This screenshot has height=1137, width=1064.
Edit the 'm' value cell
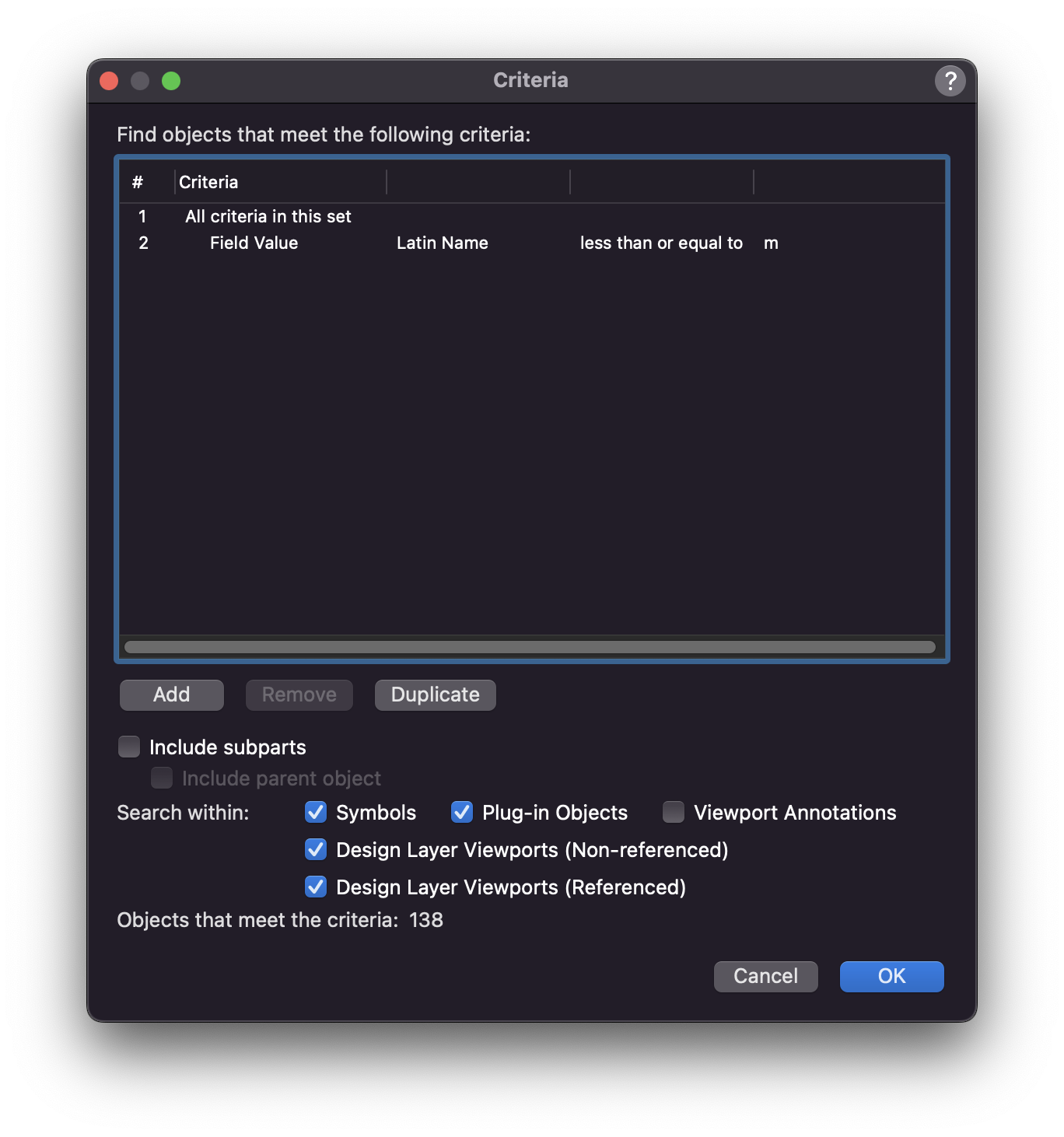pos(771,243)
